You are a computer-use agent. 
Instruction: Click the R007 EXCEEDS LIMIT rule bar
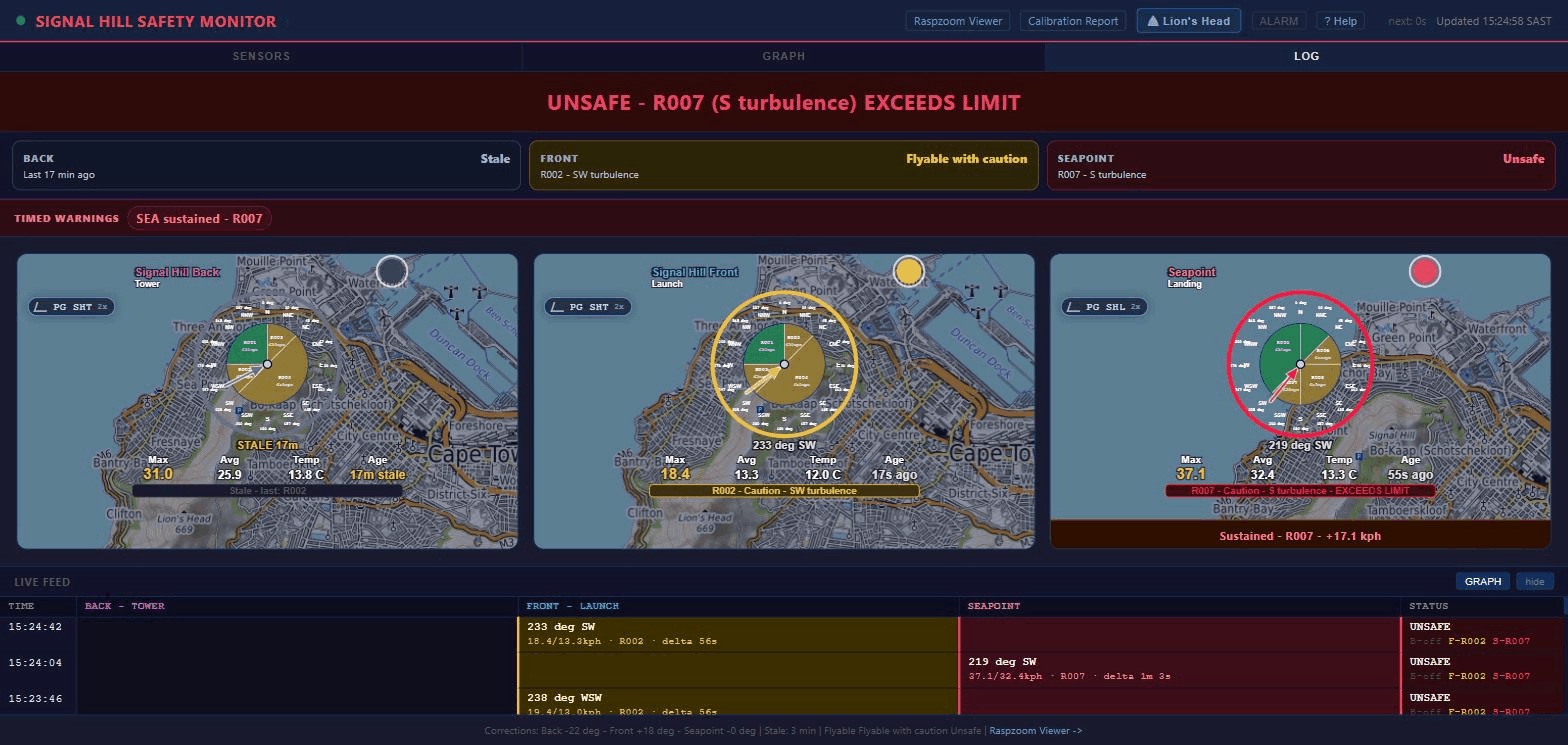pos(1300,491)
